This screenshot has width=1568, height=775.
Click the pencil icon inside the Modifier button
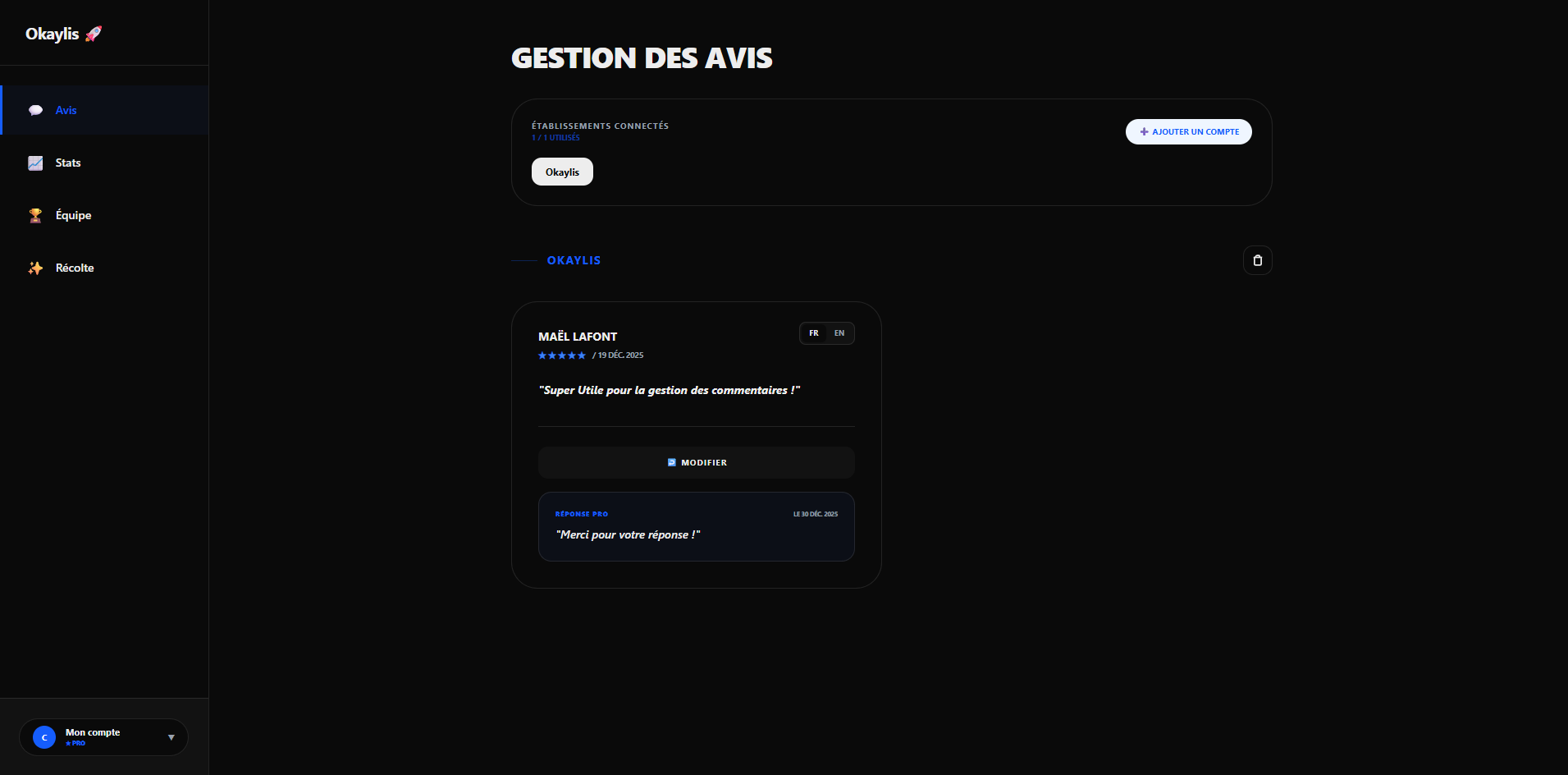[x=674, y=462]
